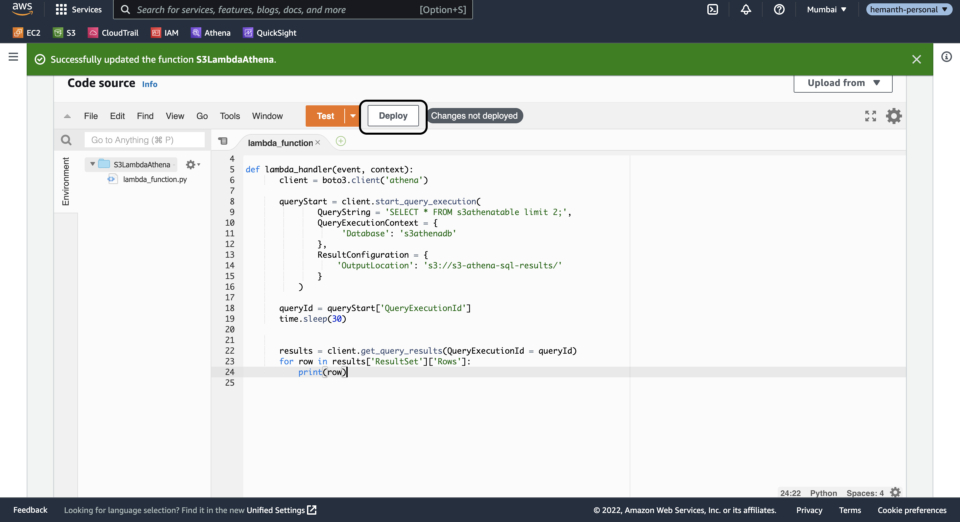This screenshot has width=960, height=522.
Task: Click the 24:22 cursor position indicator
Action: coord(790,493)
